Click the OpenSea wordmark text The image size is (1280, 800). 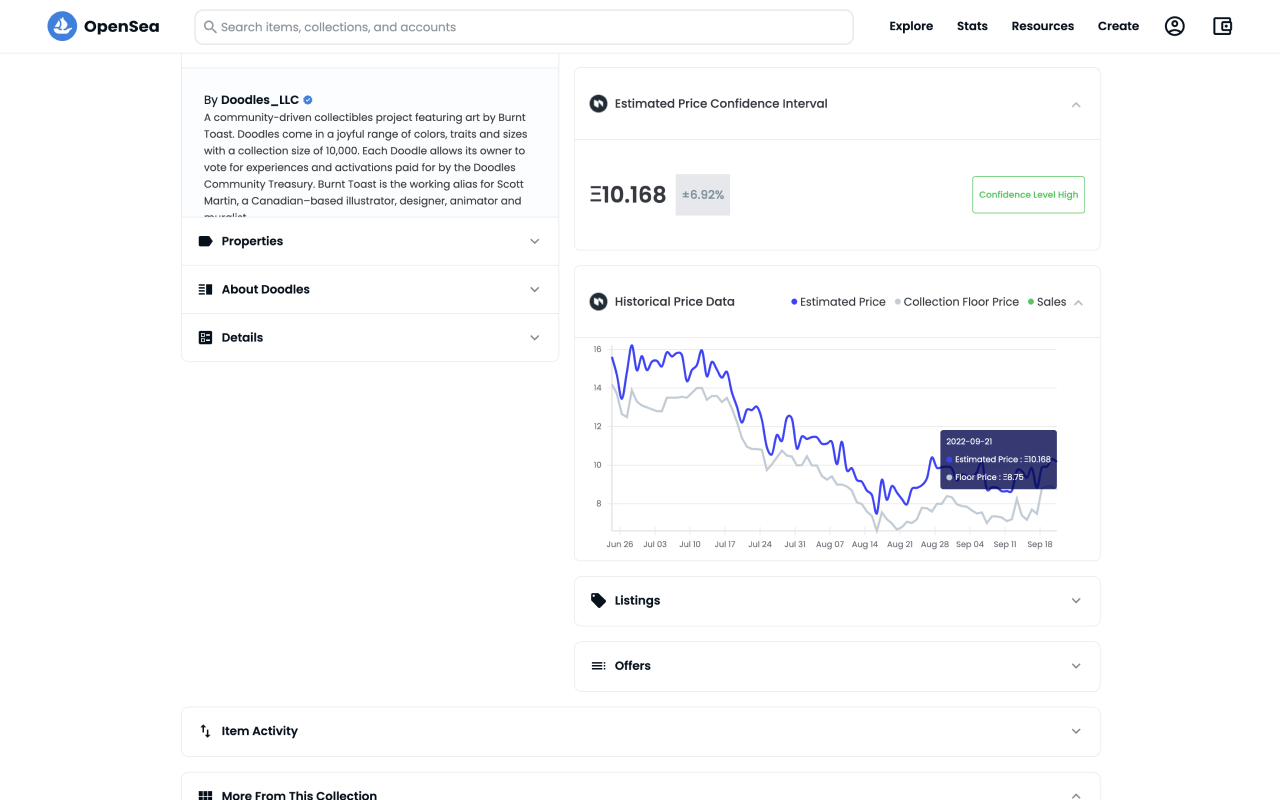pos(121,26)
